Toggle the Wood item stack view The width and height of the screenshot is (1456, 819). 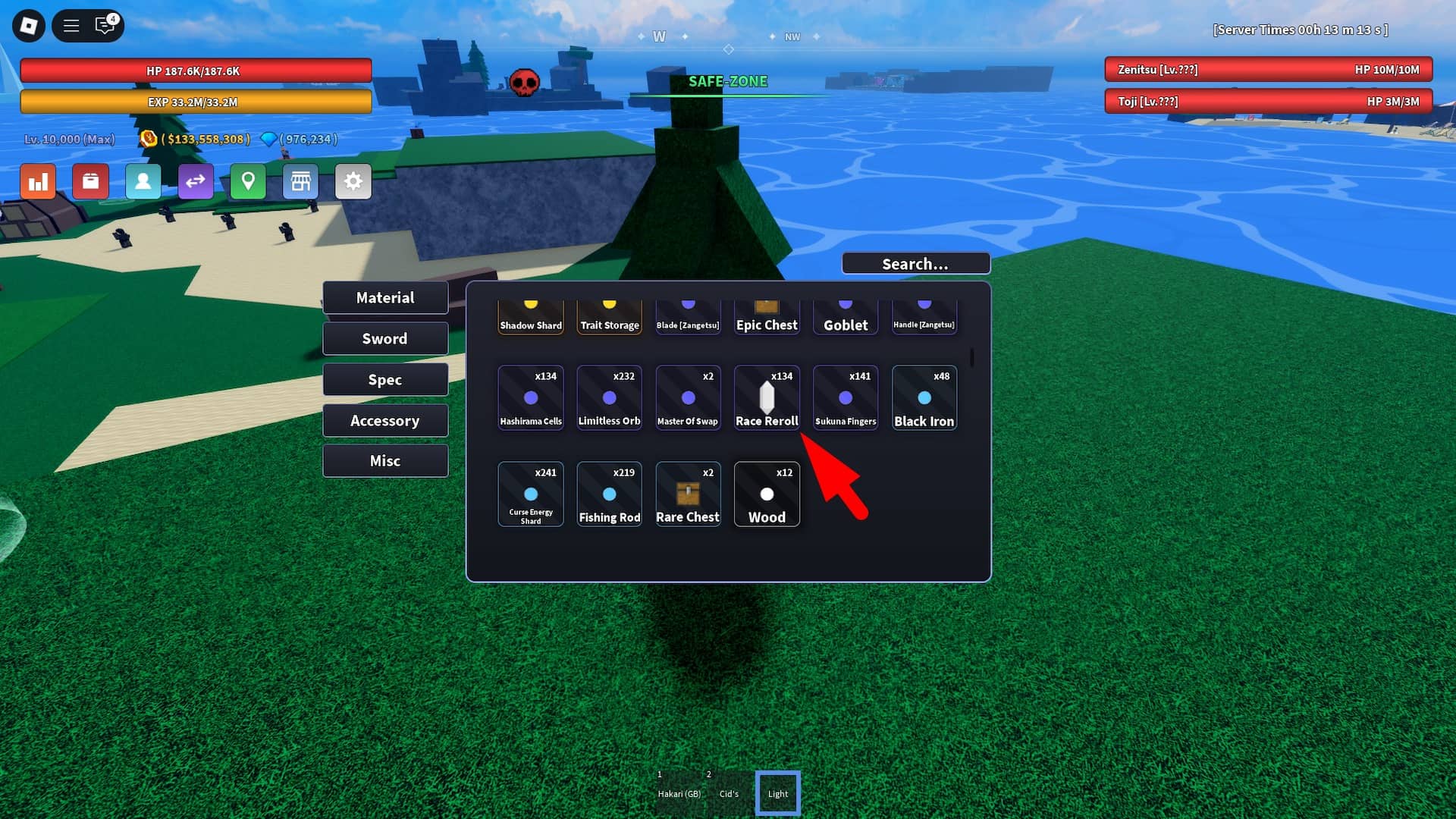pos(766,494)
